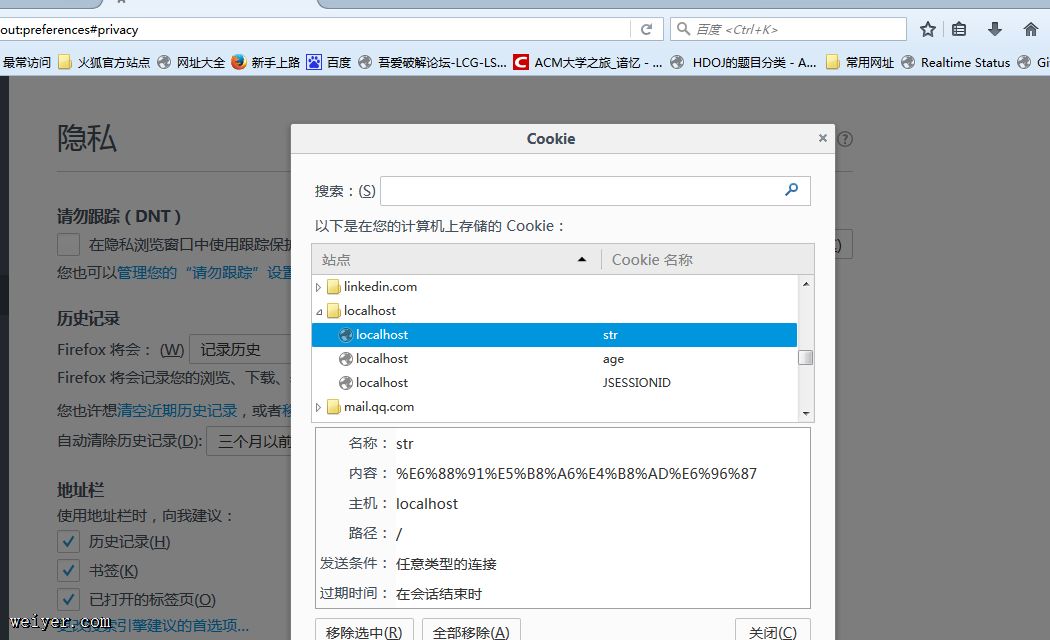Screen dimensions: 1050x640
Task: Expand the linkedin.com cookie folder
Action: pos(319,287)
